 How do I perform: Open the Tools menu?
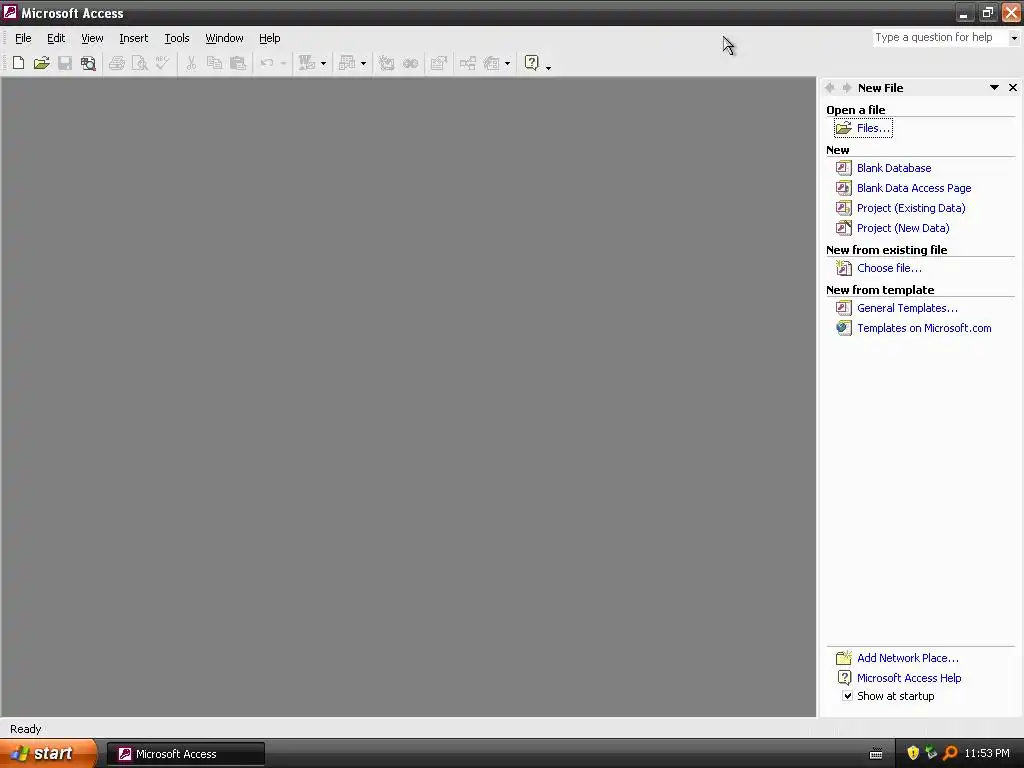[x=177, y=38]
